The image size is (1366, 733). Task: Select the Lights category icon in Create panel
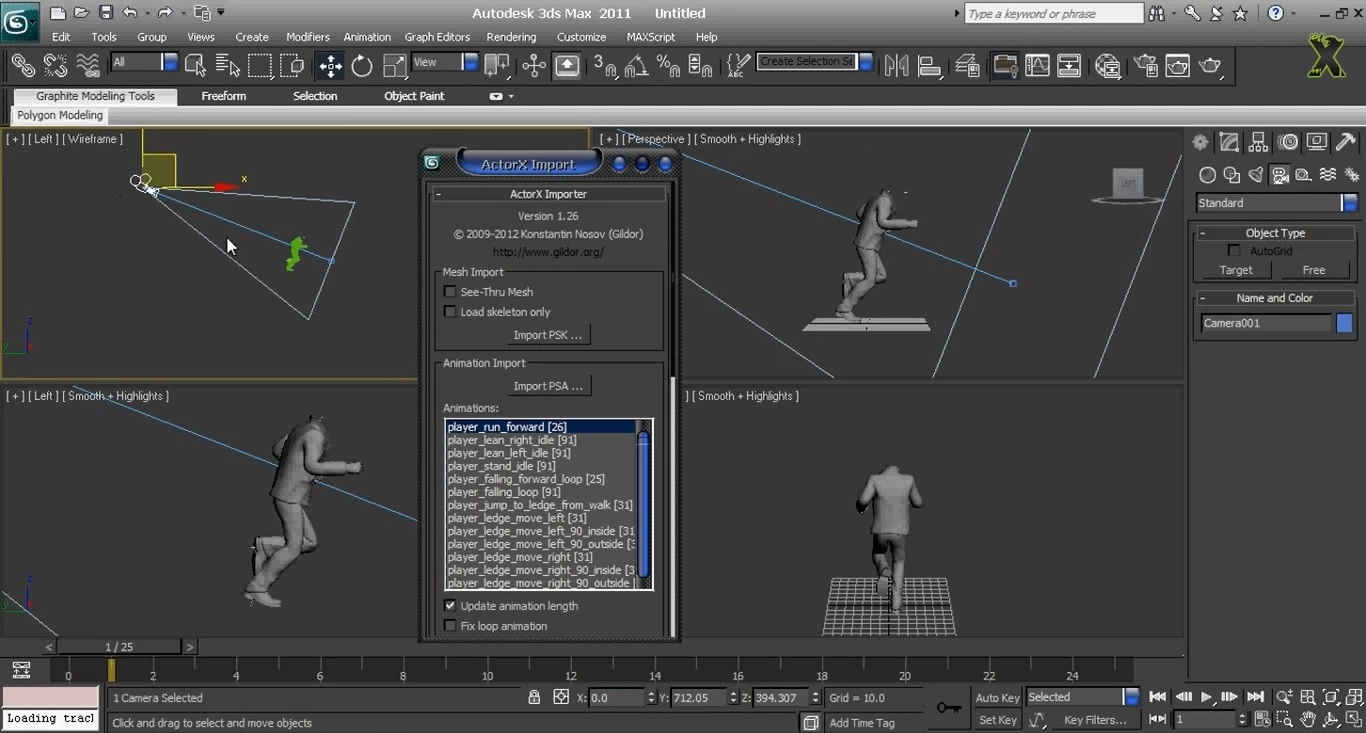[x=1256, y=175]
